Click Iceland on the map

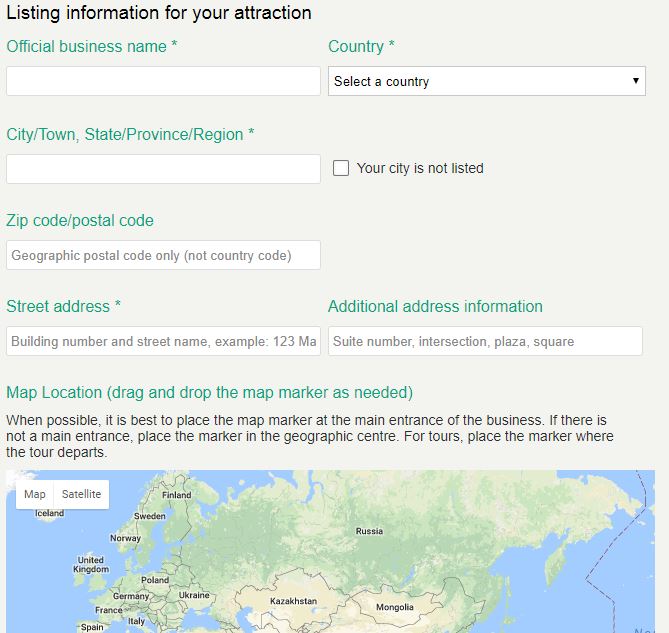coord(49,513)
